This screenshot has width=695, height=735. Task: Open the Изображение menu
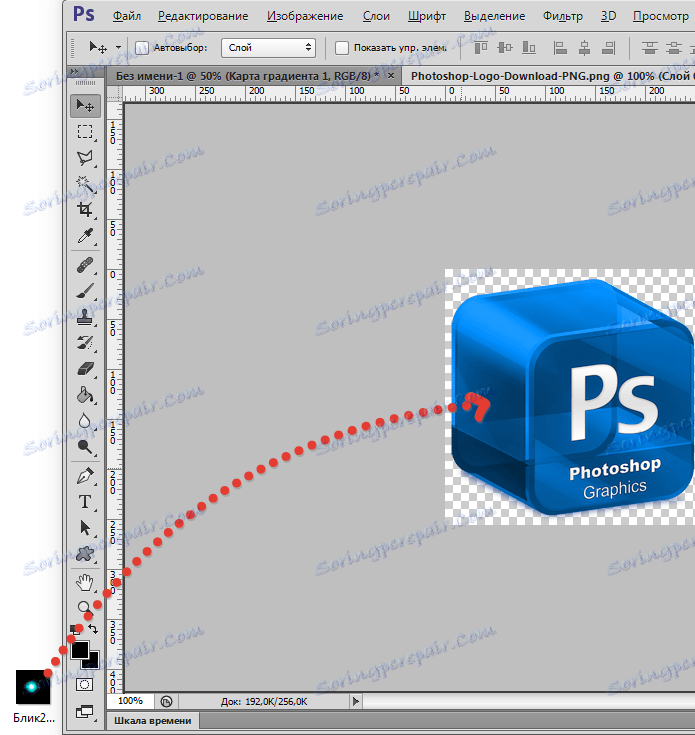pos(305,16)
